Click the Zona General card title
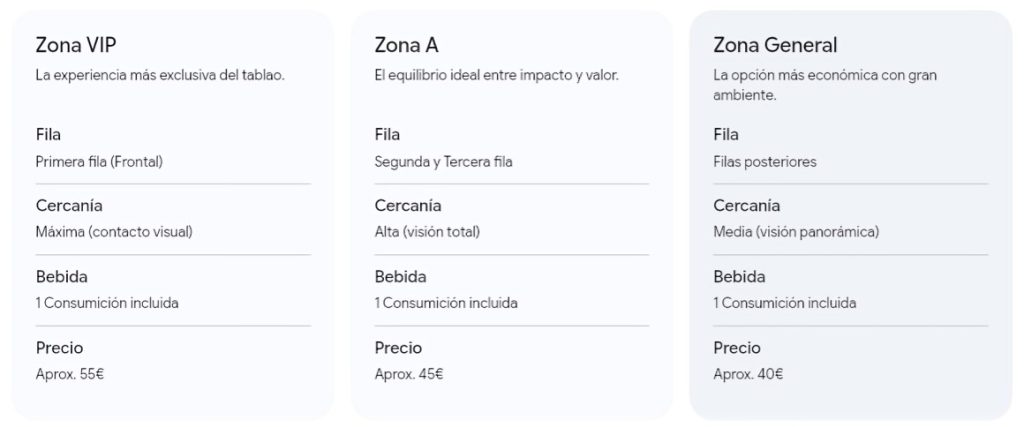1024x427 pixels. click(x=775, y=45)
